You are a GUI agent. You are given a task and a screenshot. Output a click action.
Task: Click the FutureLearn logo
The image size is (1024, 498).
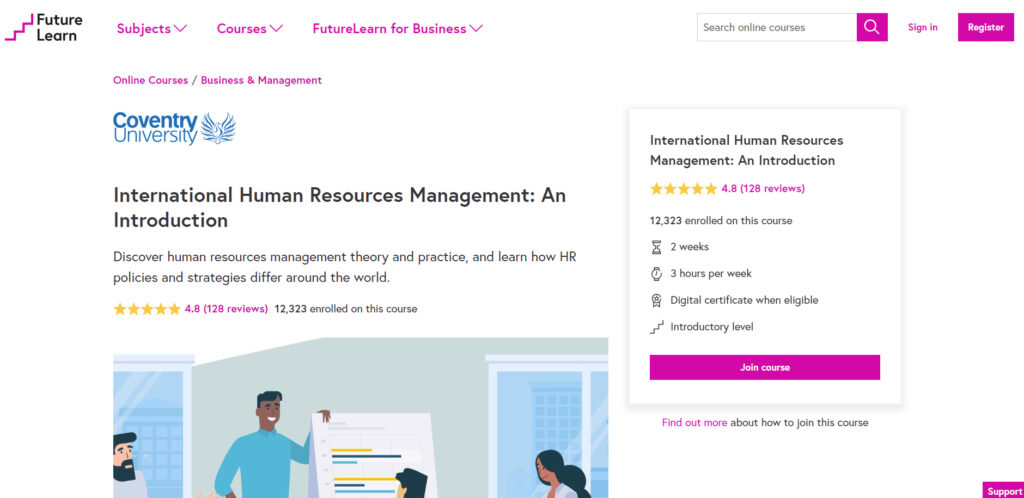point(44,27)
